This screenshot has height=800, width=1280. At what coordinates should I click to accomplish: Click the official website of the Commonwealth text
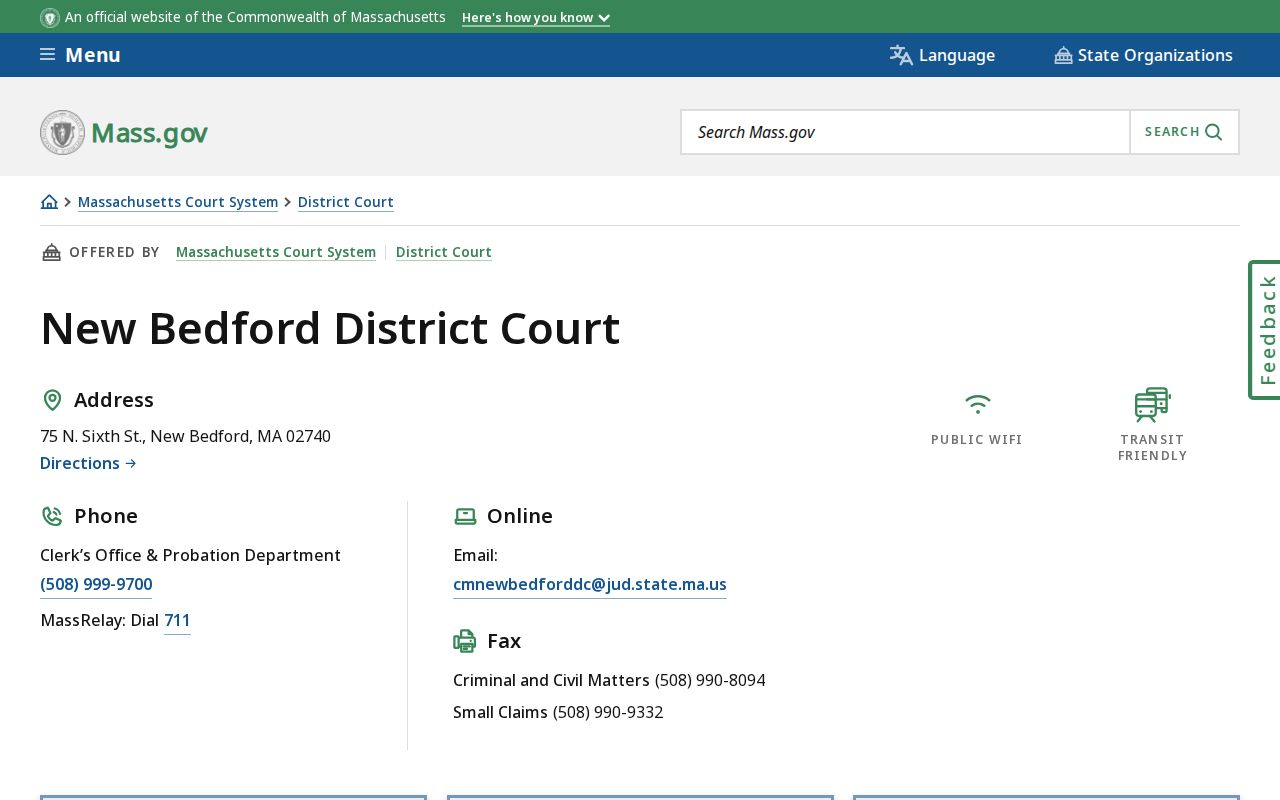click(255, 17)
